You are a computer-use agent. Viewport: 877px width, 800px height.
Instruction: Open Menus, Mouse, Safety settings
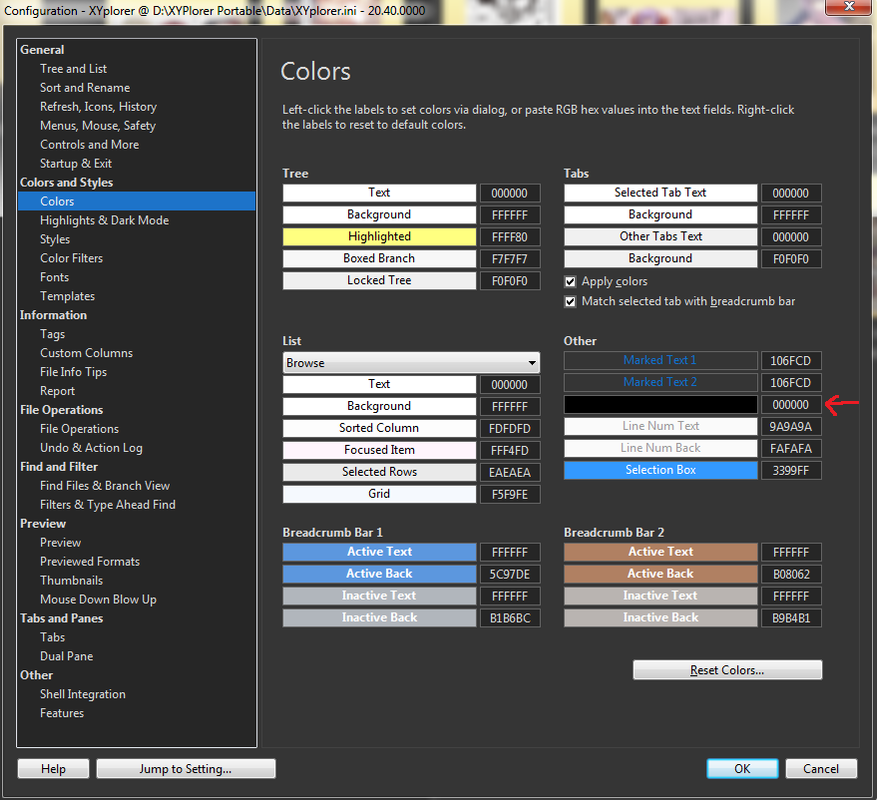coord(98,126)
